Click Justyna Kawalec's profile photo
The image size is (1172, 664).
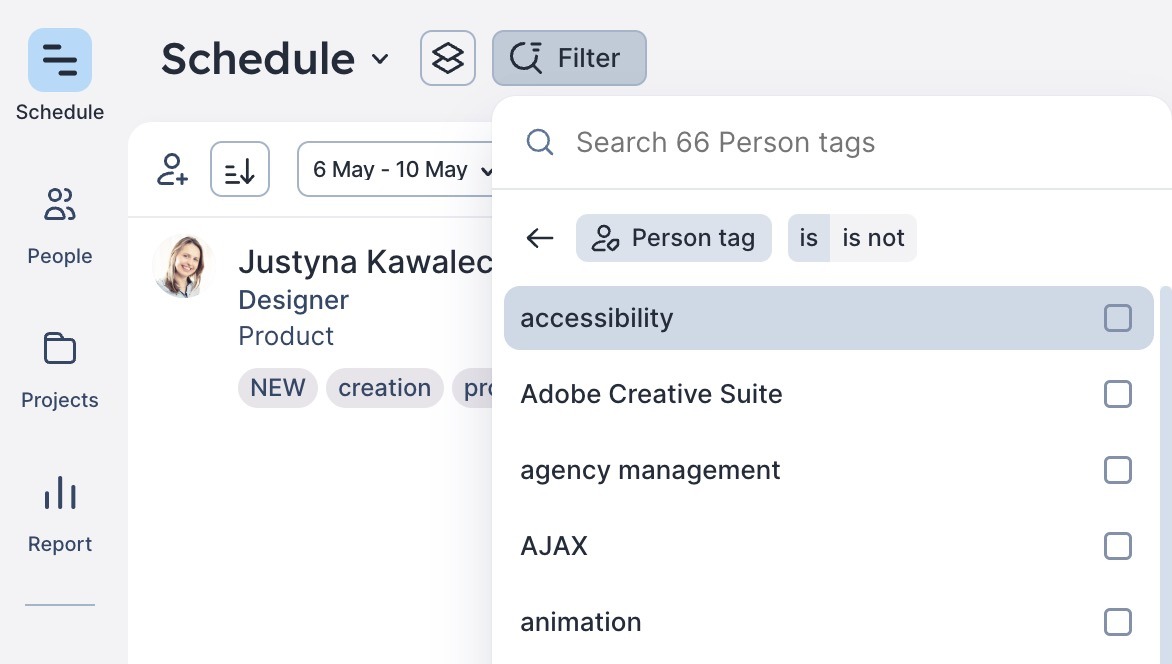(x=183, y=266)
